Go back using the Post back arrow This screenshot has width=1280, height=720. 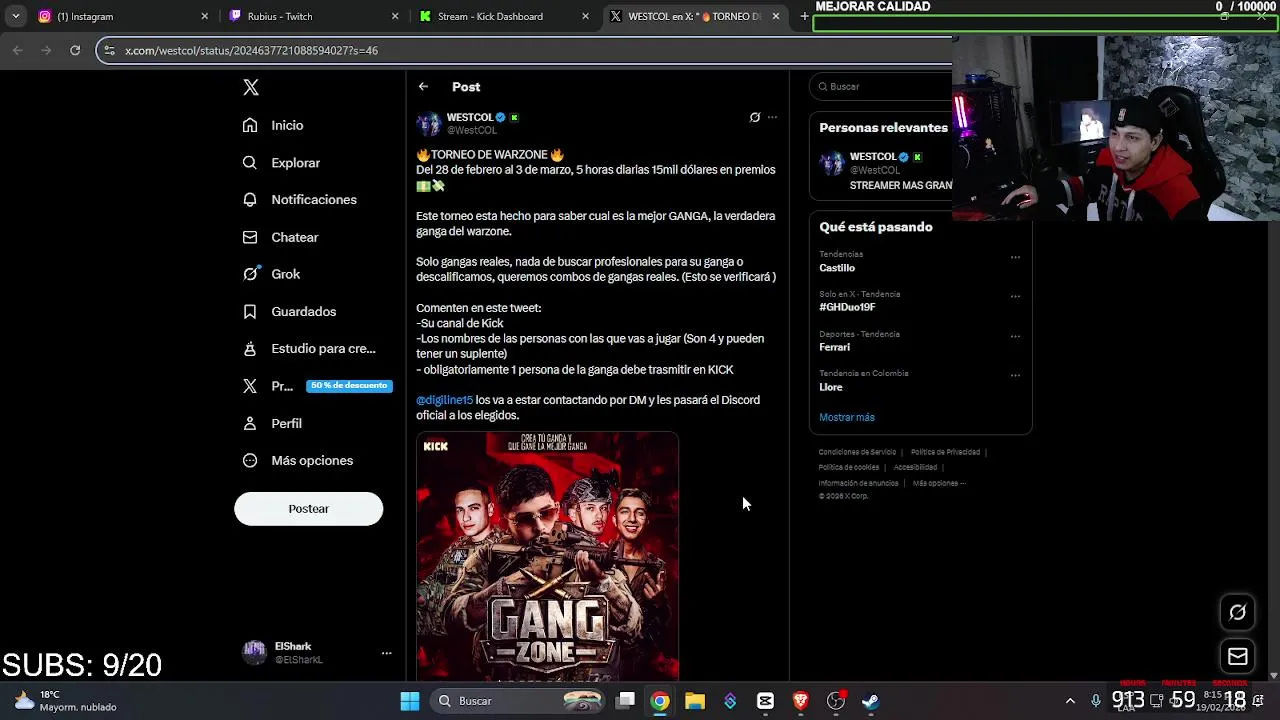(x=423, y=87)
